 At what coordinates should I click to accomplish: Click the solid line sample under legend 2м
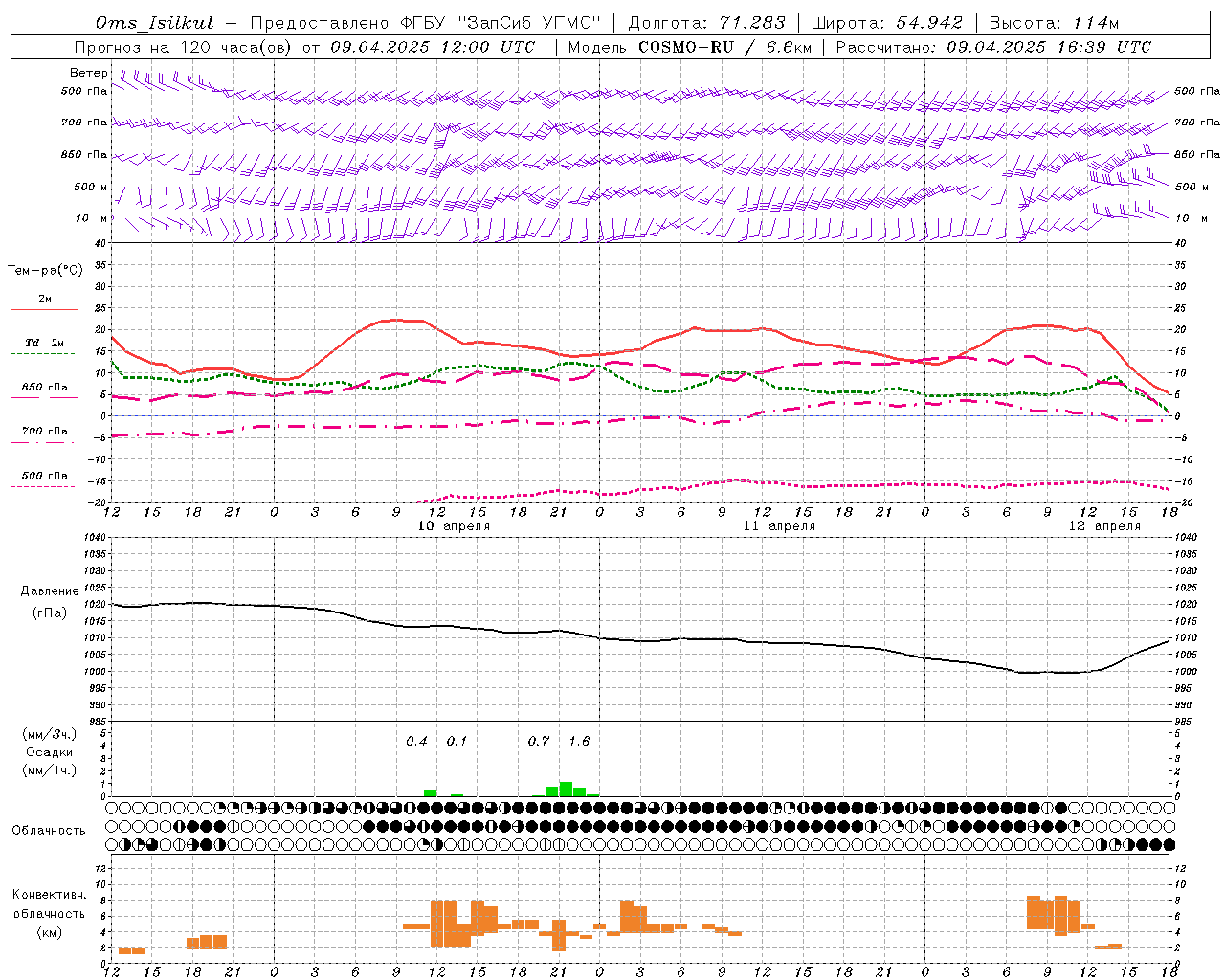pos(44,310)
